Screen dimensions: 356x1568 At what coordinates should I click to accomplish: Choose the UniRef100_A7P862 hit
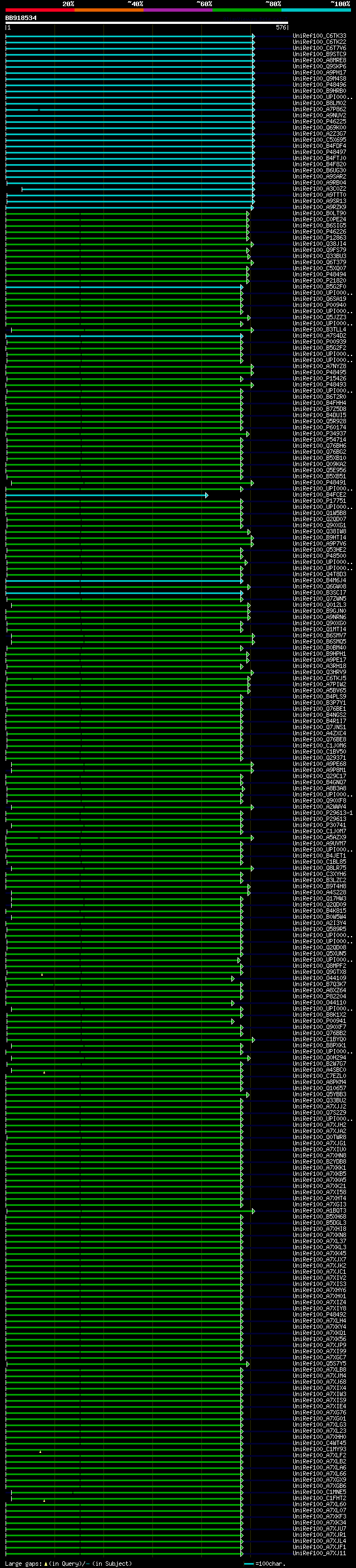[x=319, y=109]
